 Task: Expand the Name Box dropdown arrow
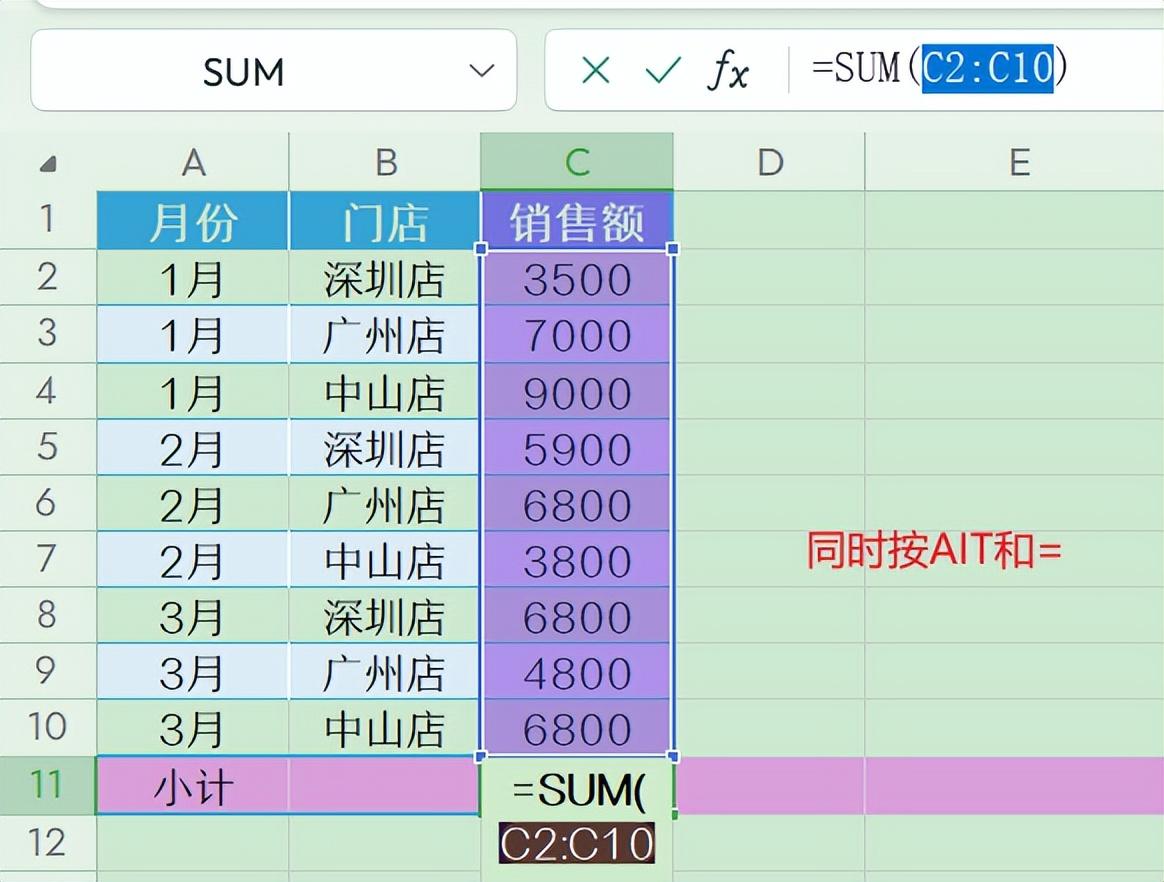[482, 71]
